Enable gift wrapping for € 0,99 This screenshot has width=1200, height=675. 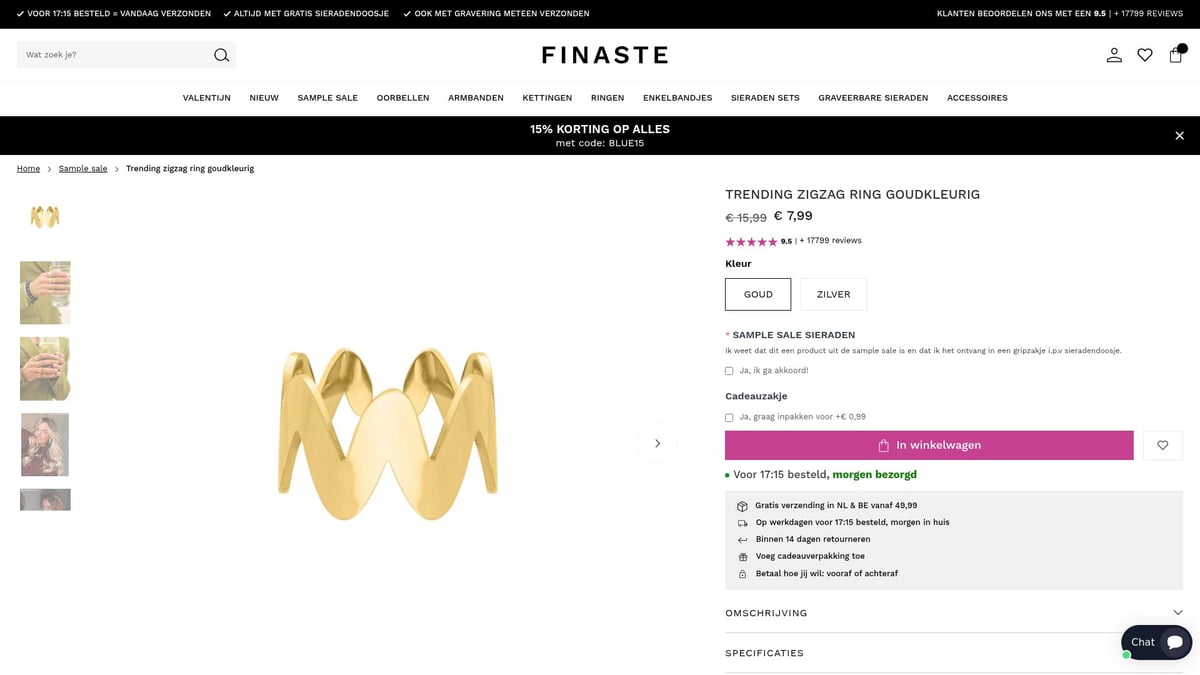(729, 417)
